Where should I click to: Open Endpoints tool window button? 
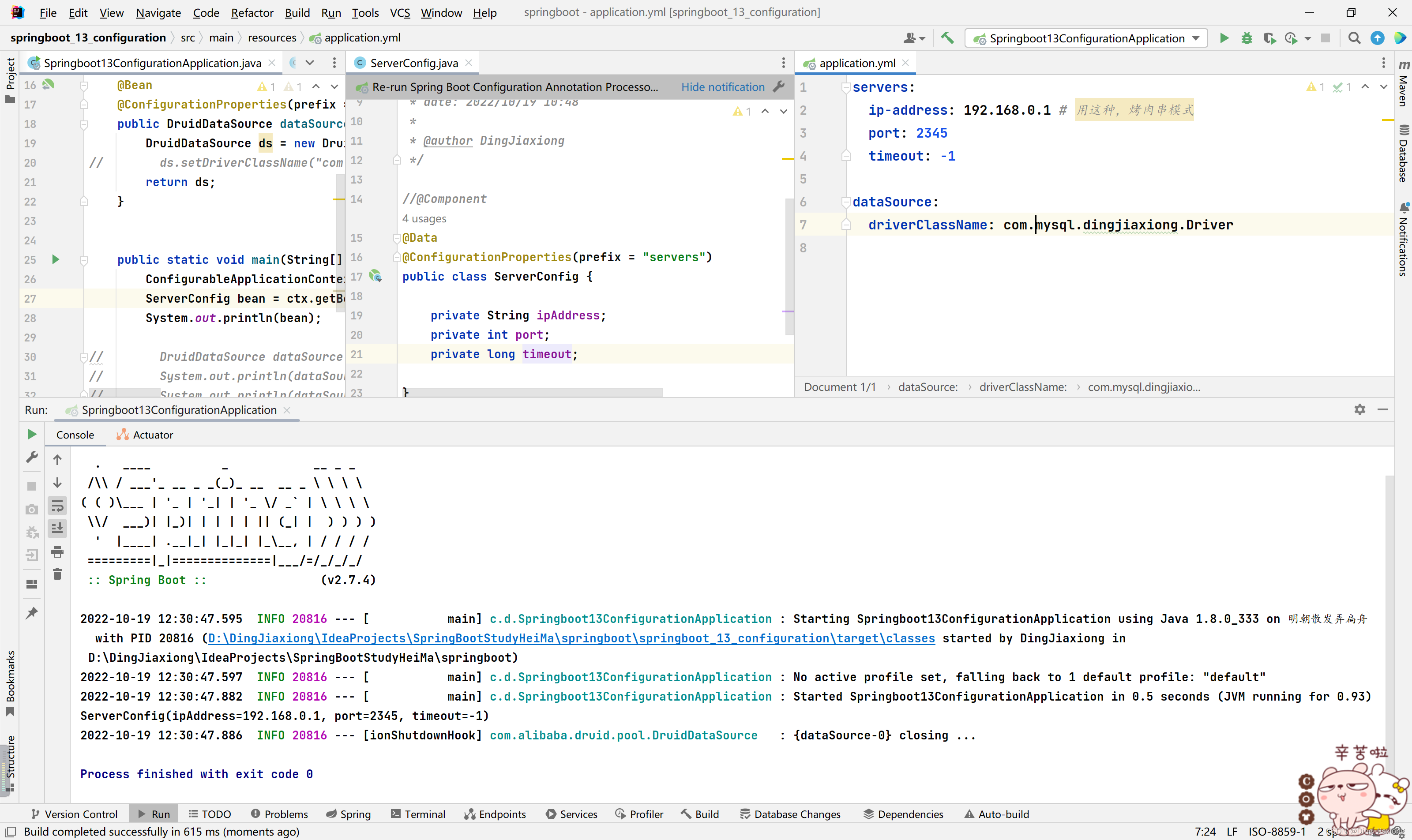pos(496,814)
